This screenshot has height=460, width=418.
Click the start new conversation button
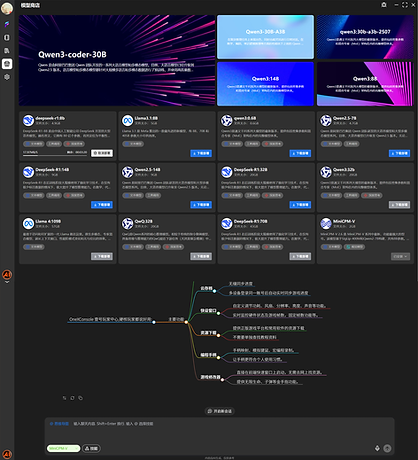click(x=219, y=411)
